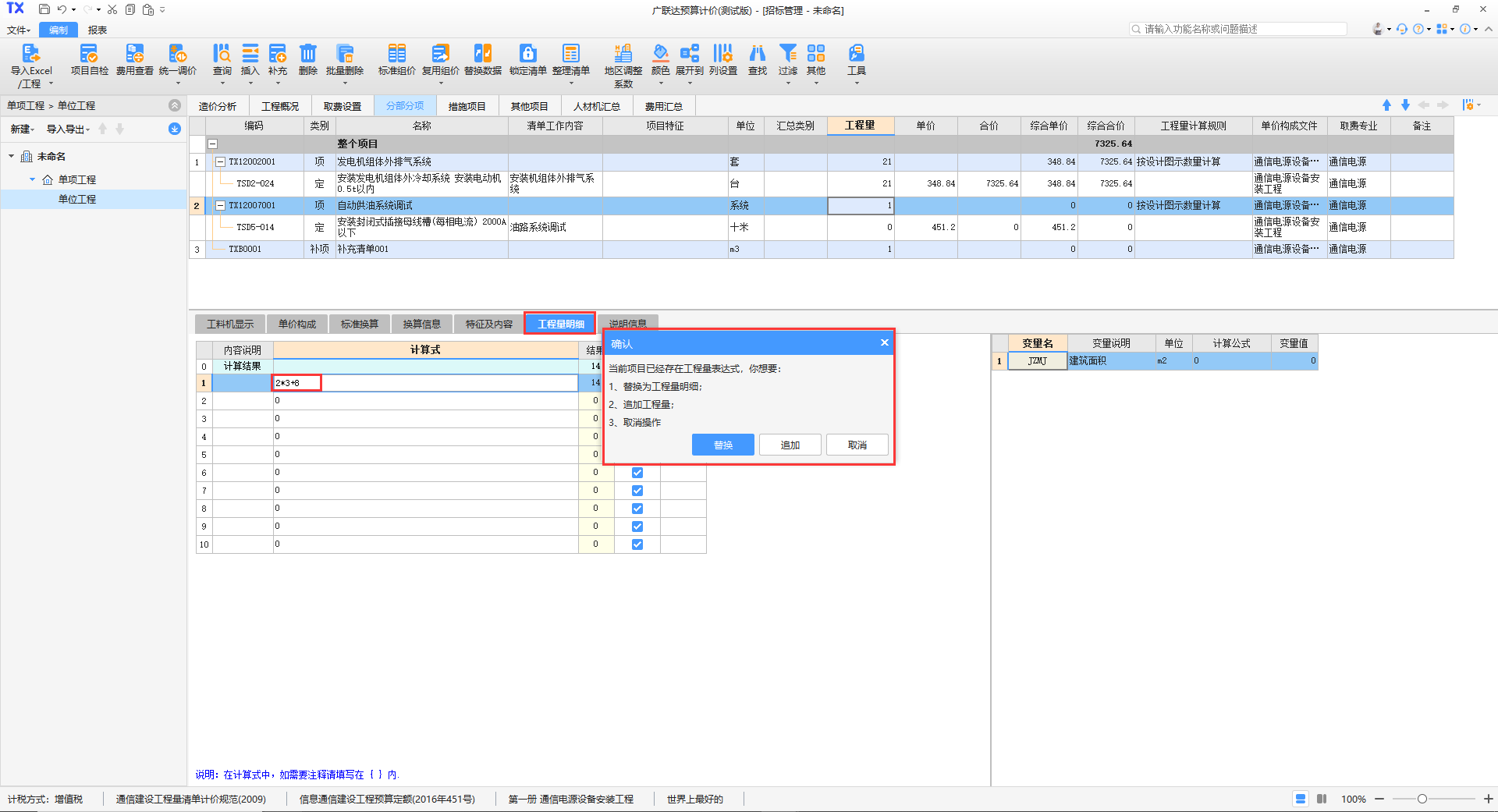Click the 费用查看 toolbar icon
Screen dimensions: 1498x812
click(134, 54)
